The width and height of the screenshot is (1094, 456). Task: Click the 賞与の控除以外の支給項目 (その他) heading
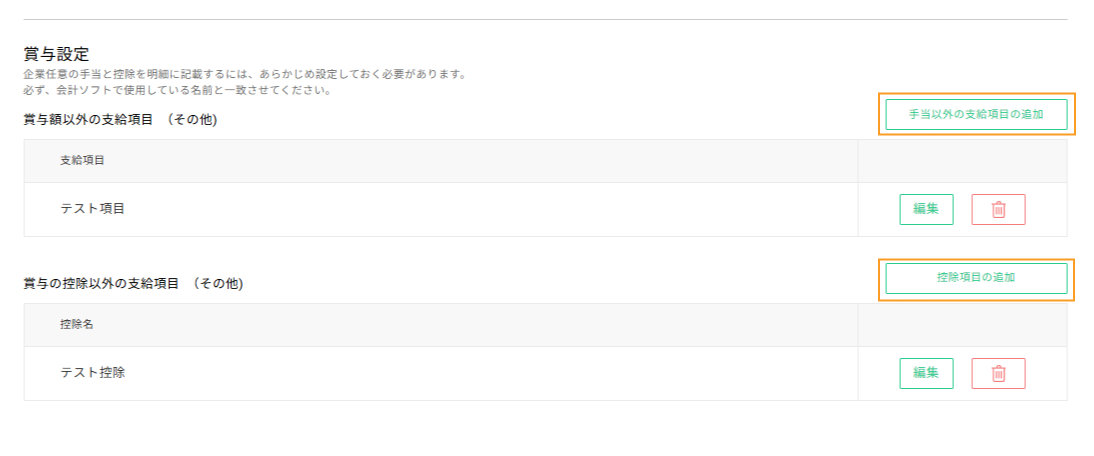(133, 284)
